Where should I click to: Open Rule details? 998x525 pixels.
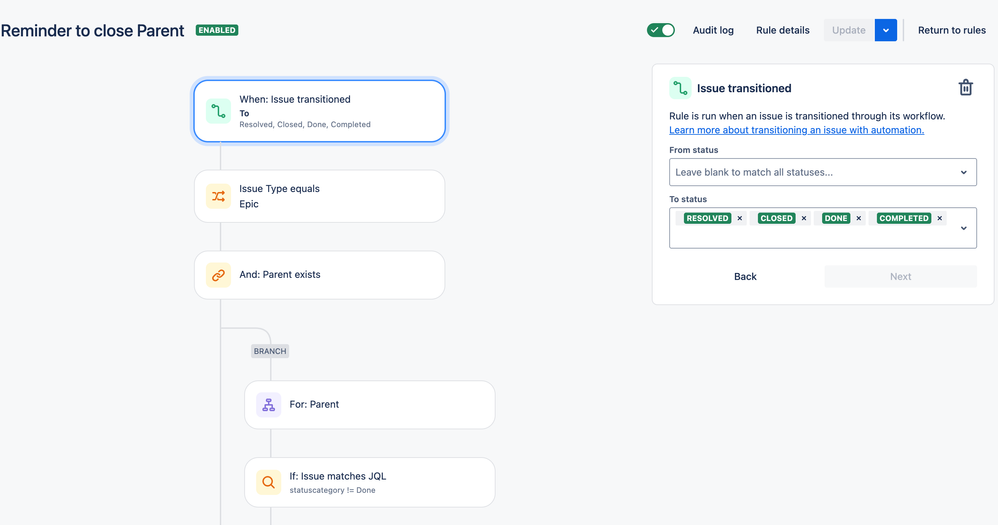coord(782,30)
